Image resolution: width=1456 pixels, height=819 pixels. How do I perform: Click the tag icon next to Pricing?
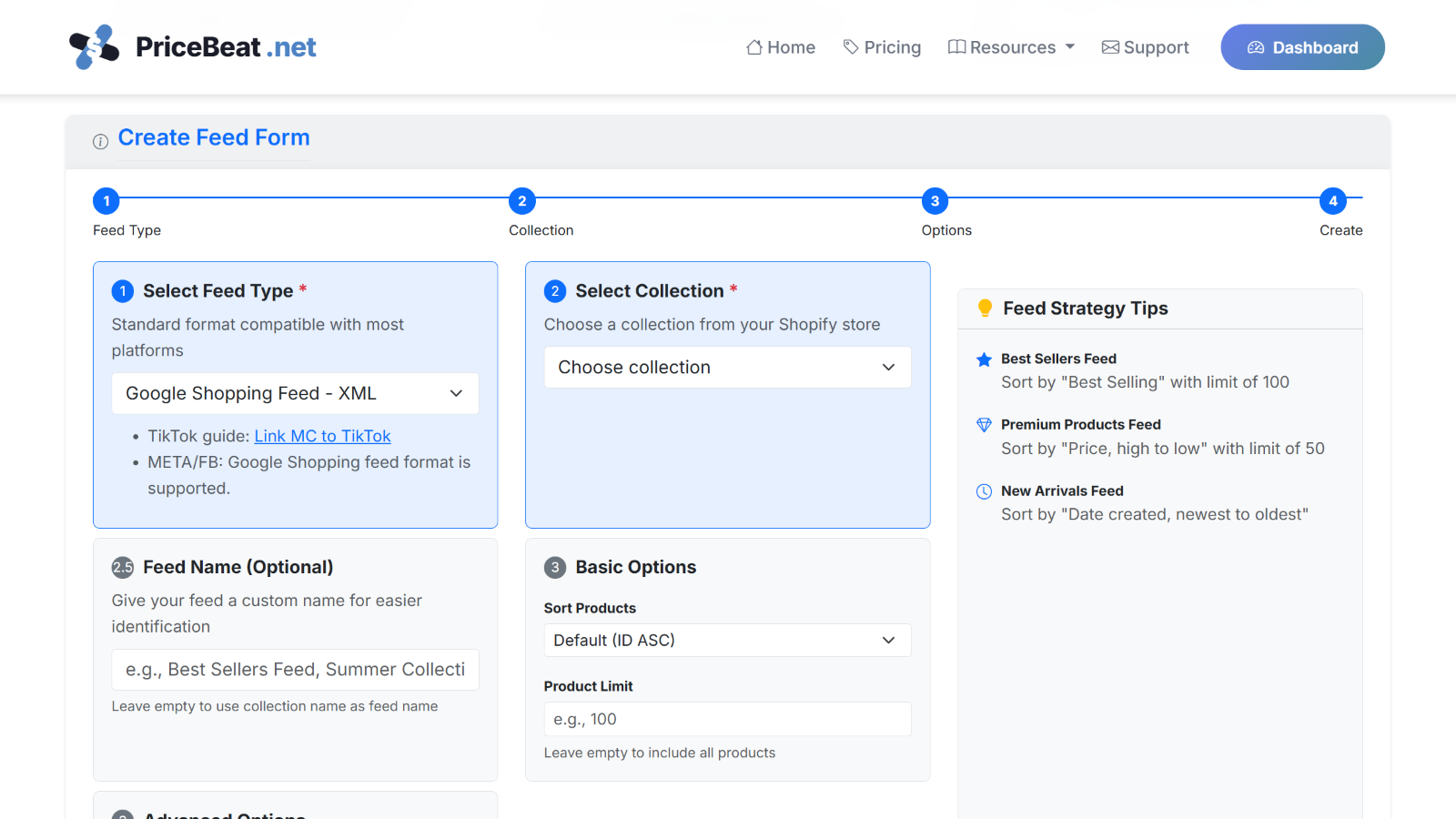point(850,46)
